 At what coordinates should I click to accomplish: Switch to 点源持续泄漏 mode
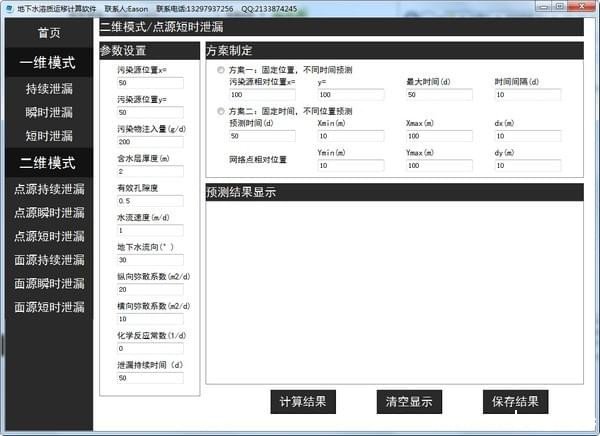click(49, 187)
